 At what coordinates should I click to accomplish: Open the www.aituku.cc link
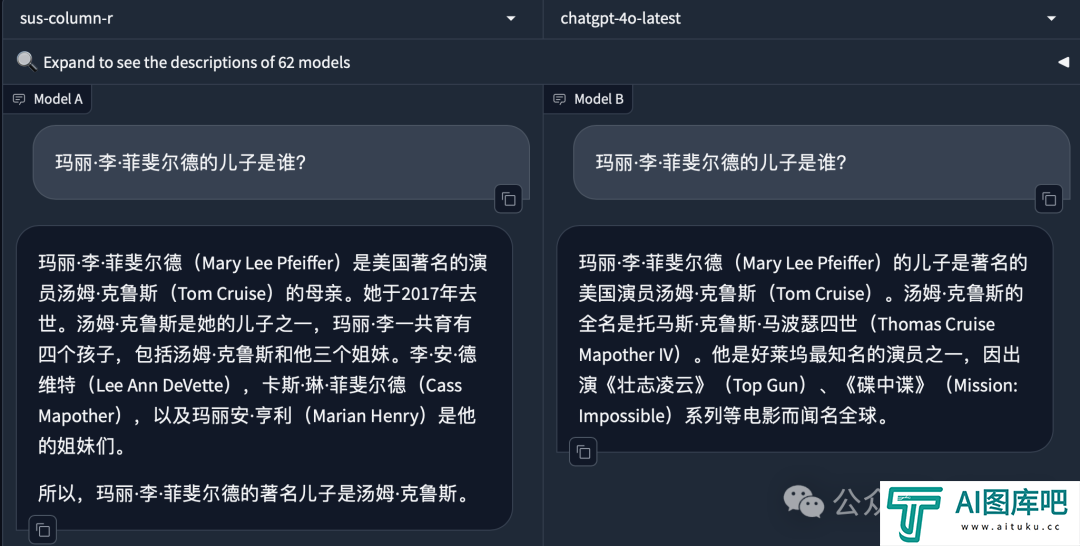tap(1010, 527)
